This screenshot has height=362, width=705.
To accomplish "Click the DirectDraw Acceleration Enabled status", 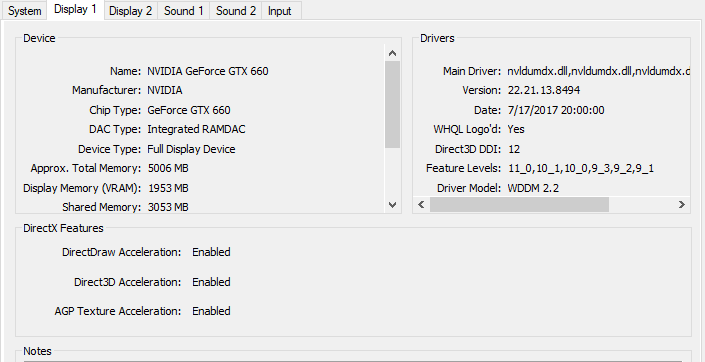I will click(x=211, y=252).
